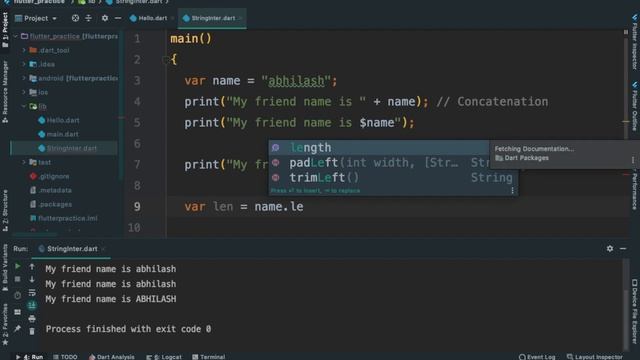640x360 pixels.
Task: Collapse the lib folder
Action: [x=24, y=106]
